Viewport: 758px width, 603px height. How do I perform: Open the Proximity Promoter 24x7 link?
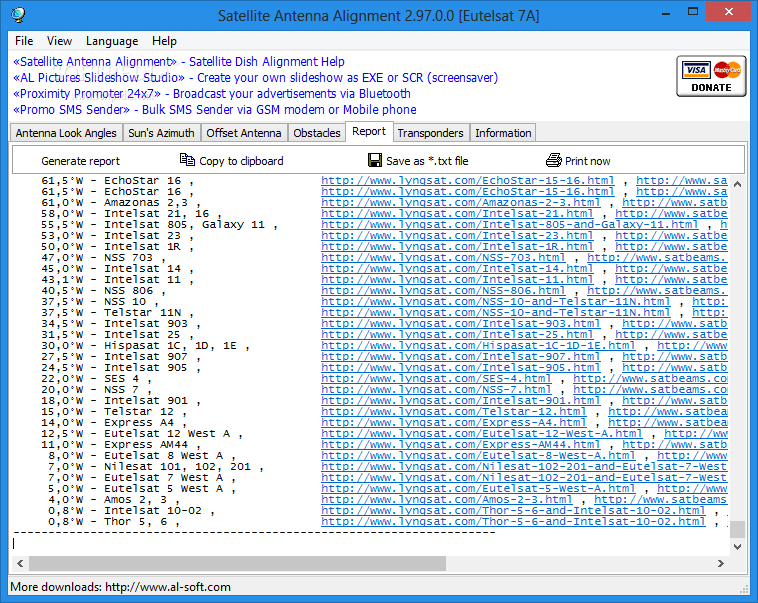[x=212, y=94]
